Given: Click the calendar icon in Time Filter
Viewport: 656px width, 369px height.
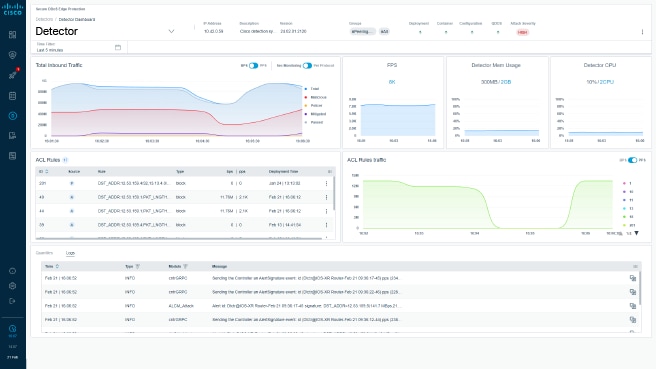Looking at the screenshot, I should tap(118, 47).
